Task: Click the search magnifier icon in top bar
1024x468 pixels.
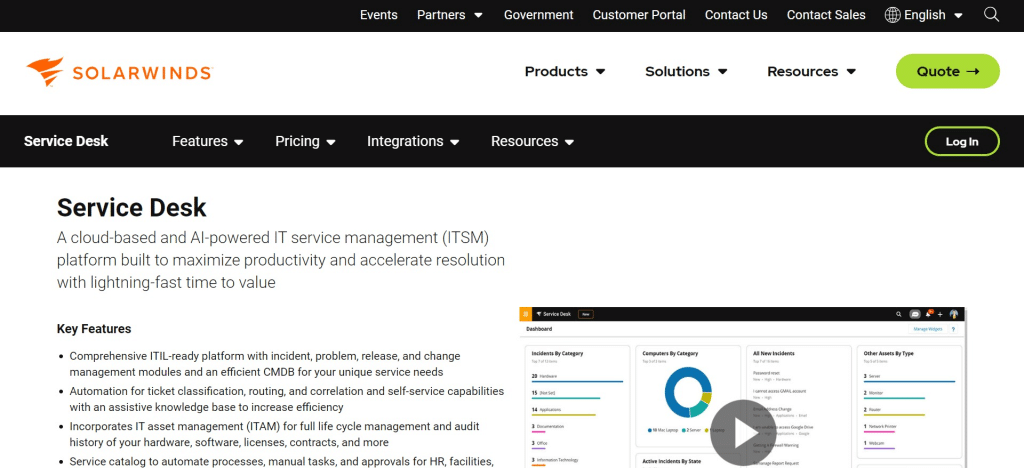Action: [991, 15]
